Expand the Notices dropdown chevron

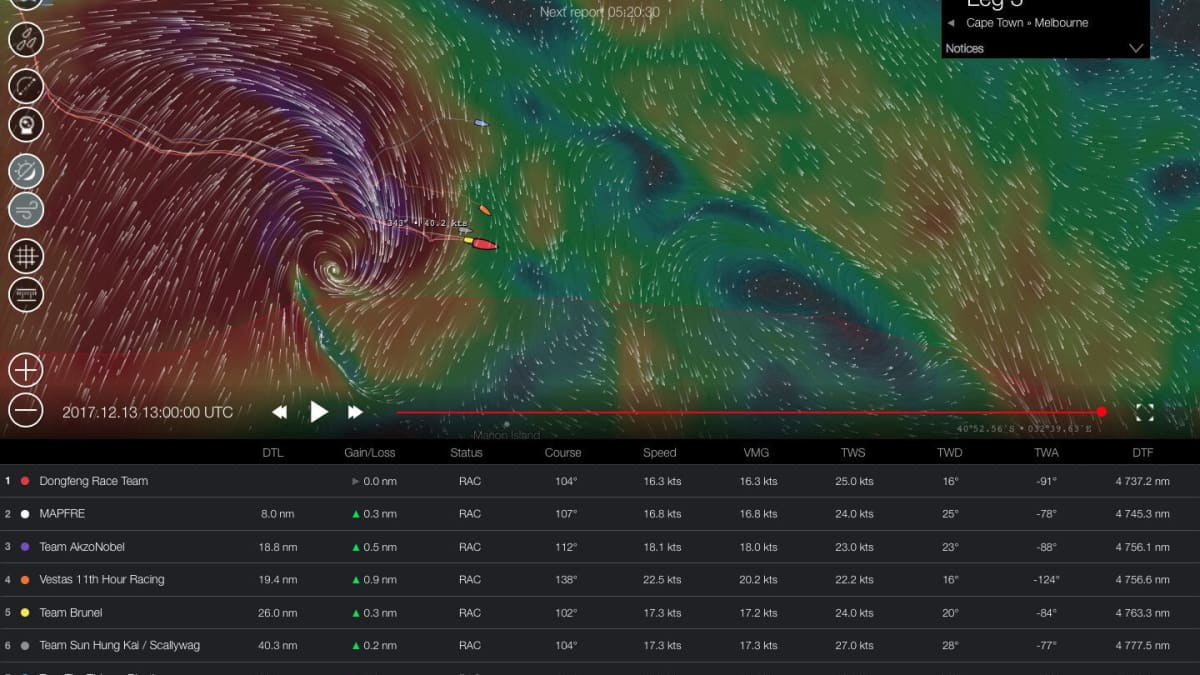(x=1136, y=48)
